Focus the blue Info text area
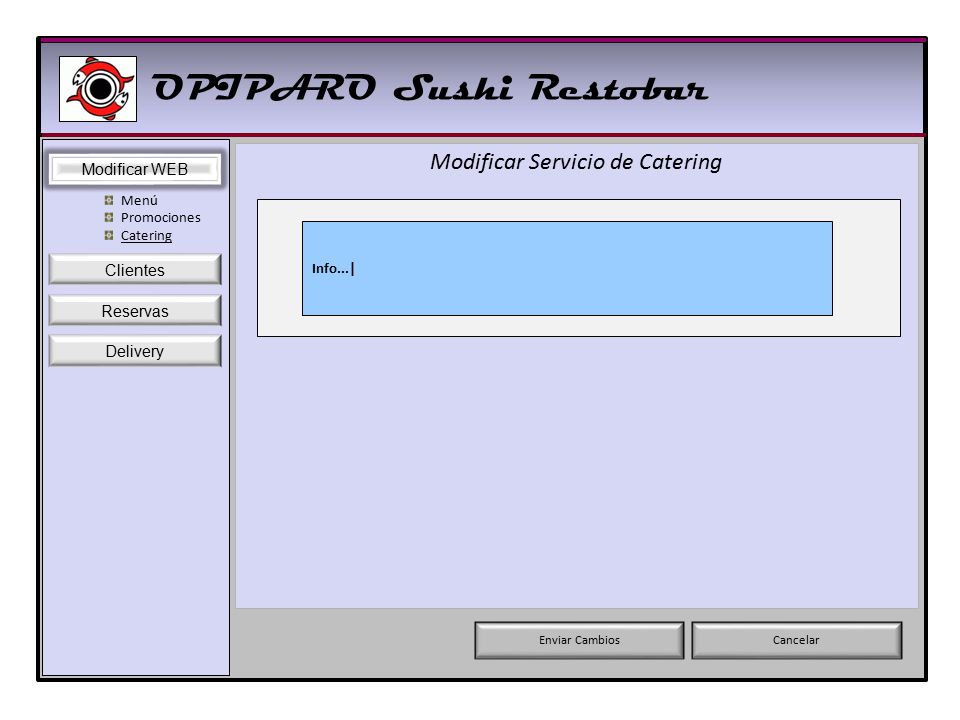The image size is (960, 720). [x=567, y=269]
